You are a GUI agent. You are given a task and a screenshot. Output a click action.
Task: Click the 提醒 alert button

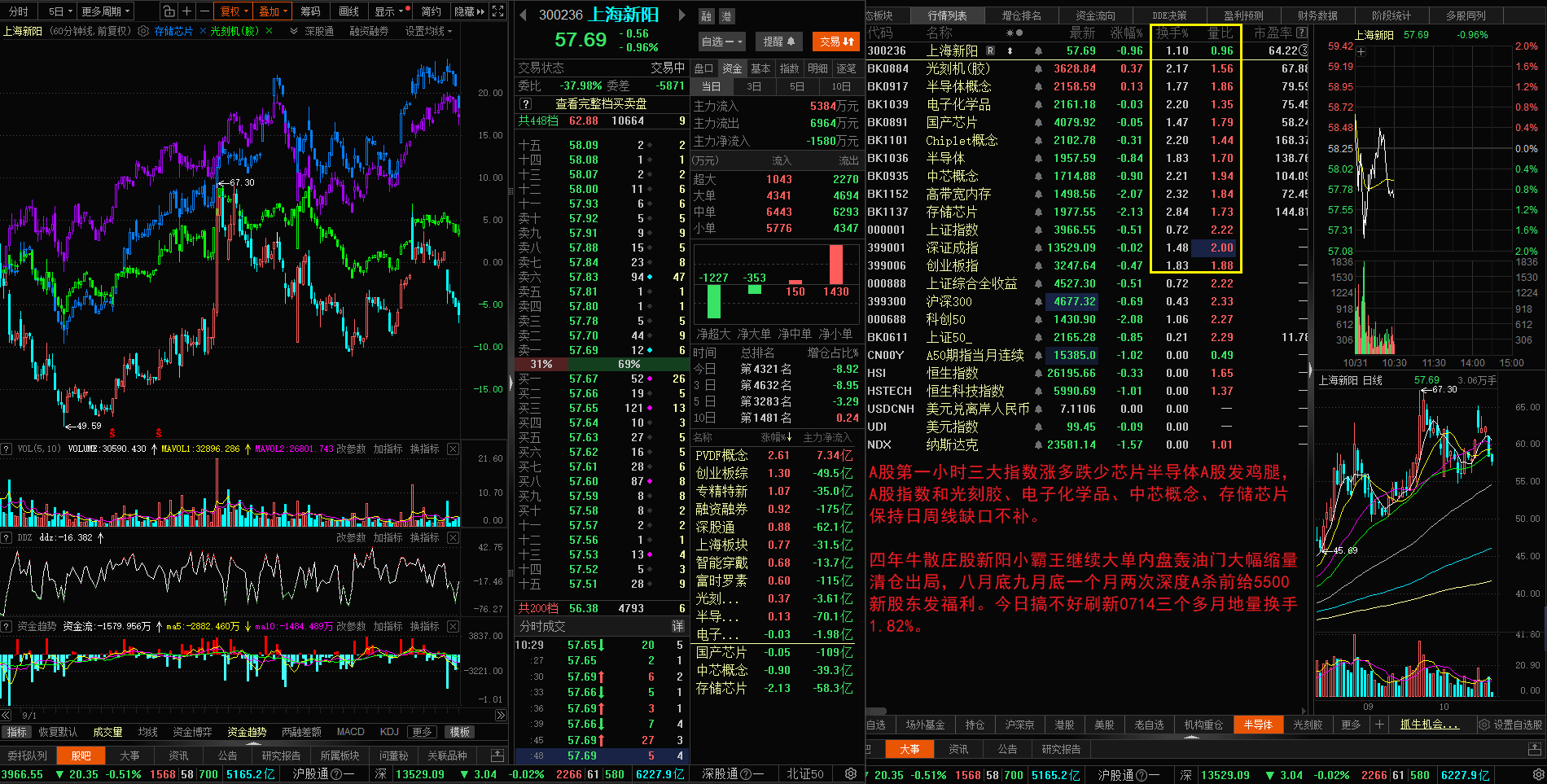tap(779, 42)
